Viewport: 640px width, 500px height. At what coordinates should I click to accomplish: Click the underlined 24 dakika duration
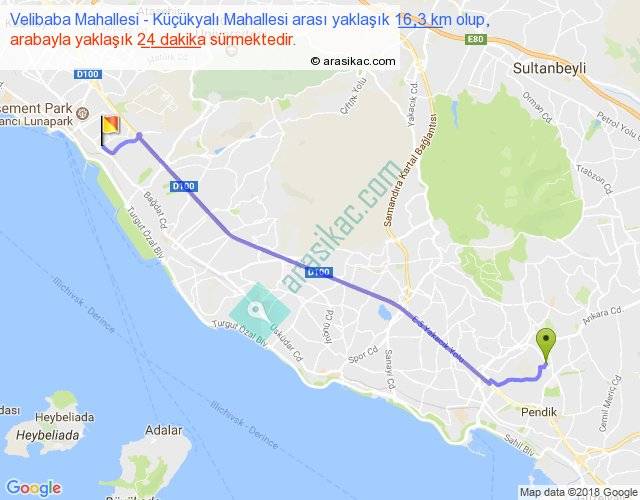click(x=171, y=40)
